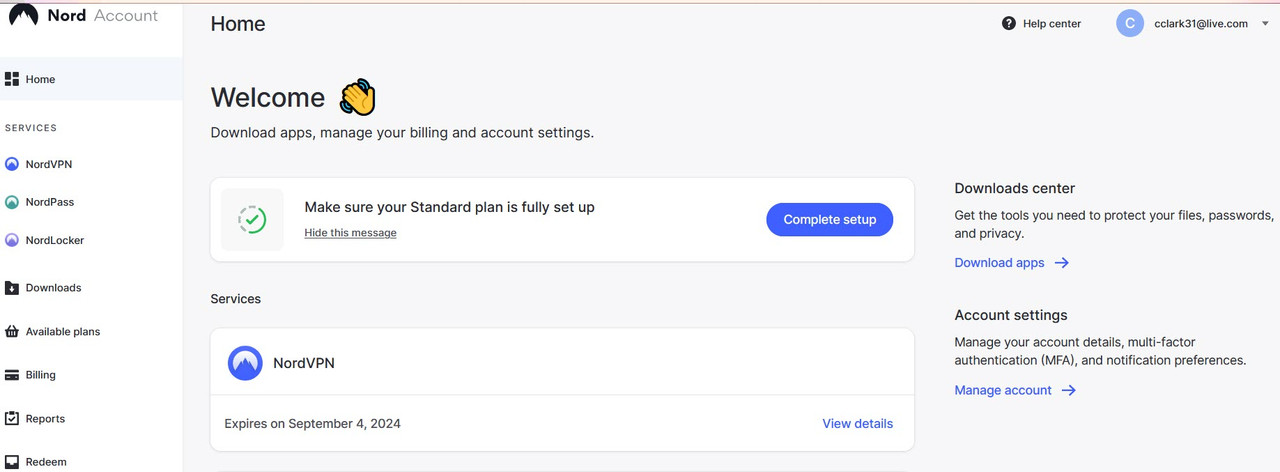This screenshot has height=472, width=1280.
Task: Click the Reports clipboard icon
Action: coord(12,419)
